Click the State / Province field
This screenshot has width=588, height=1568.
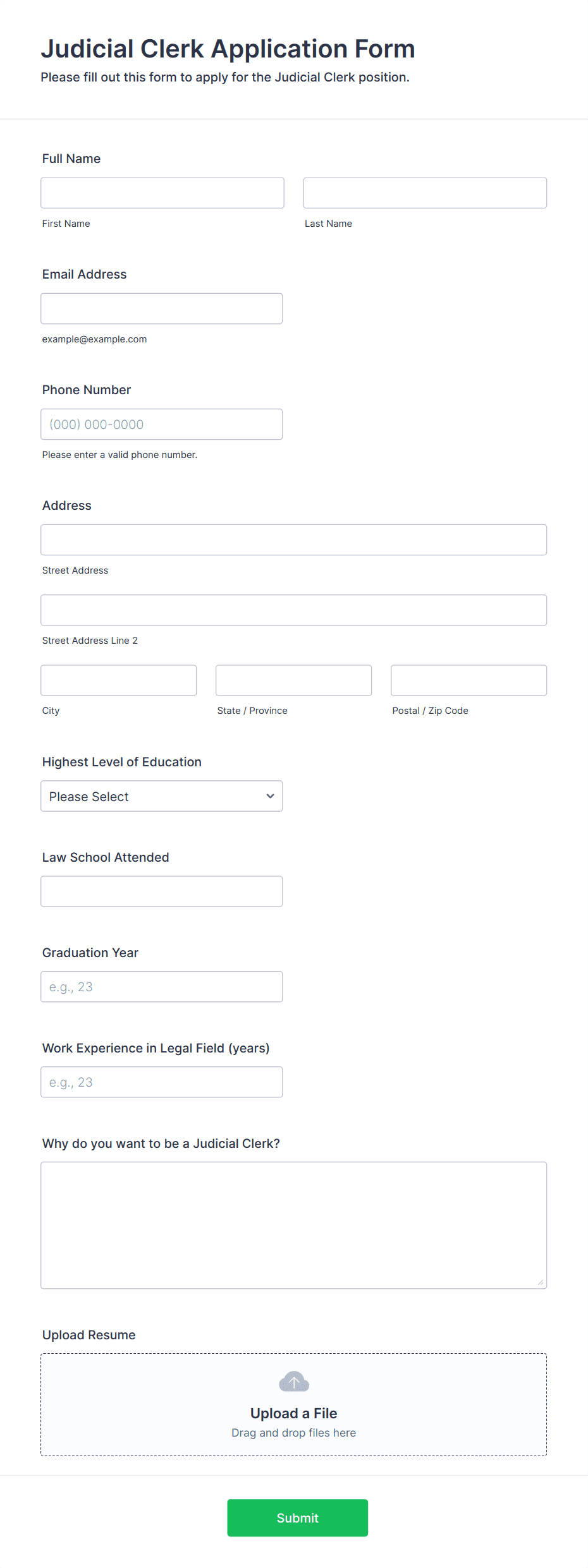(x=294, y=680)
